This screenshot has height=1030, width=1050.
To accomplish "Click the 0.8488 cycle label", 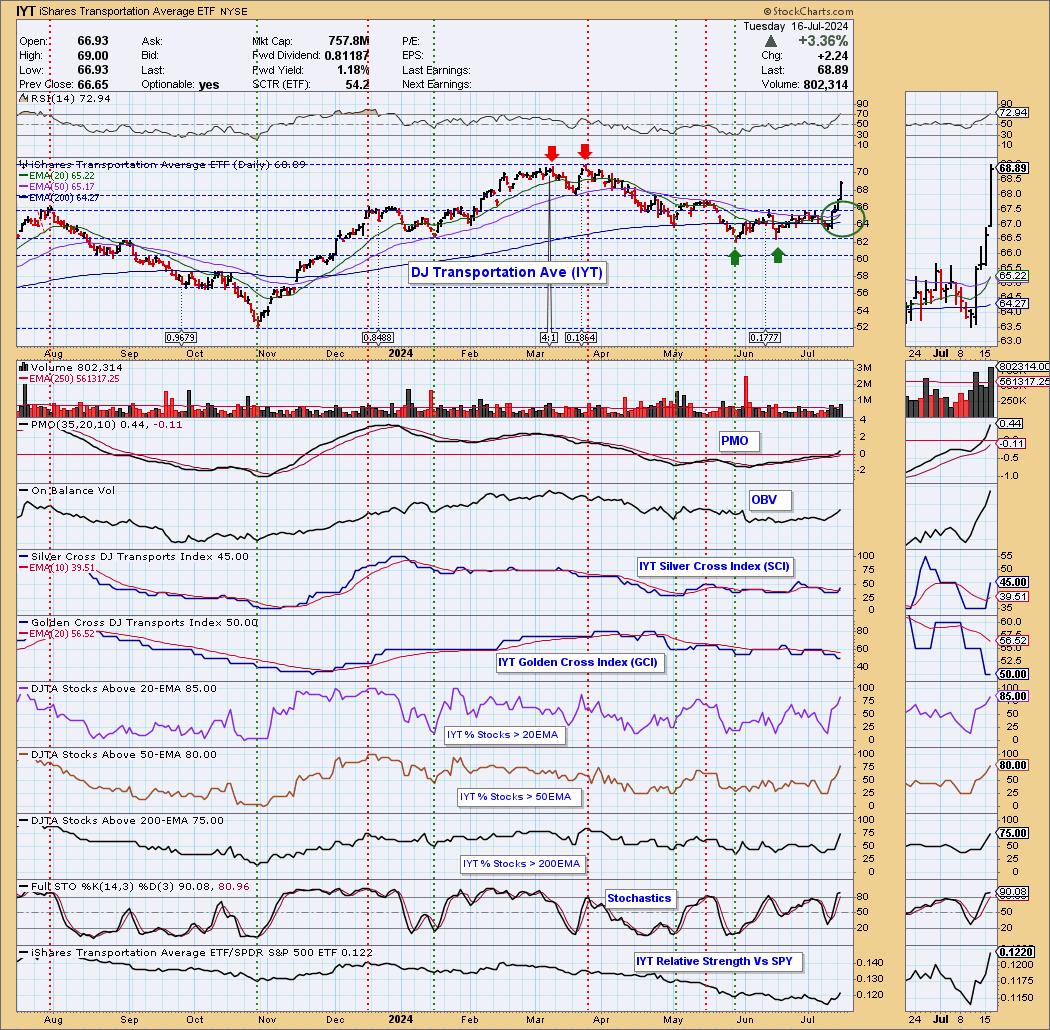I will tap(378, 338).
